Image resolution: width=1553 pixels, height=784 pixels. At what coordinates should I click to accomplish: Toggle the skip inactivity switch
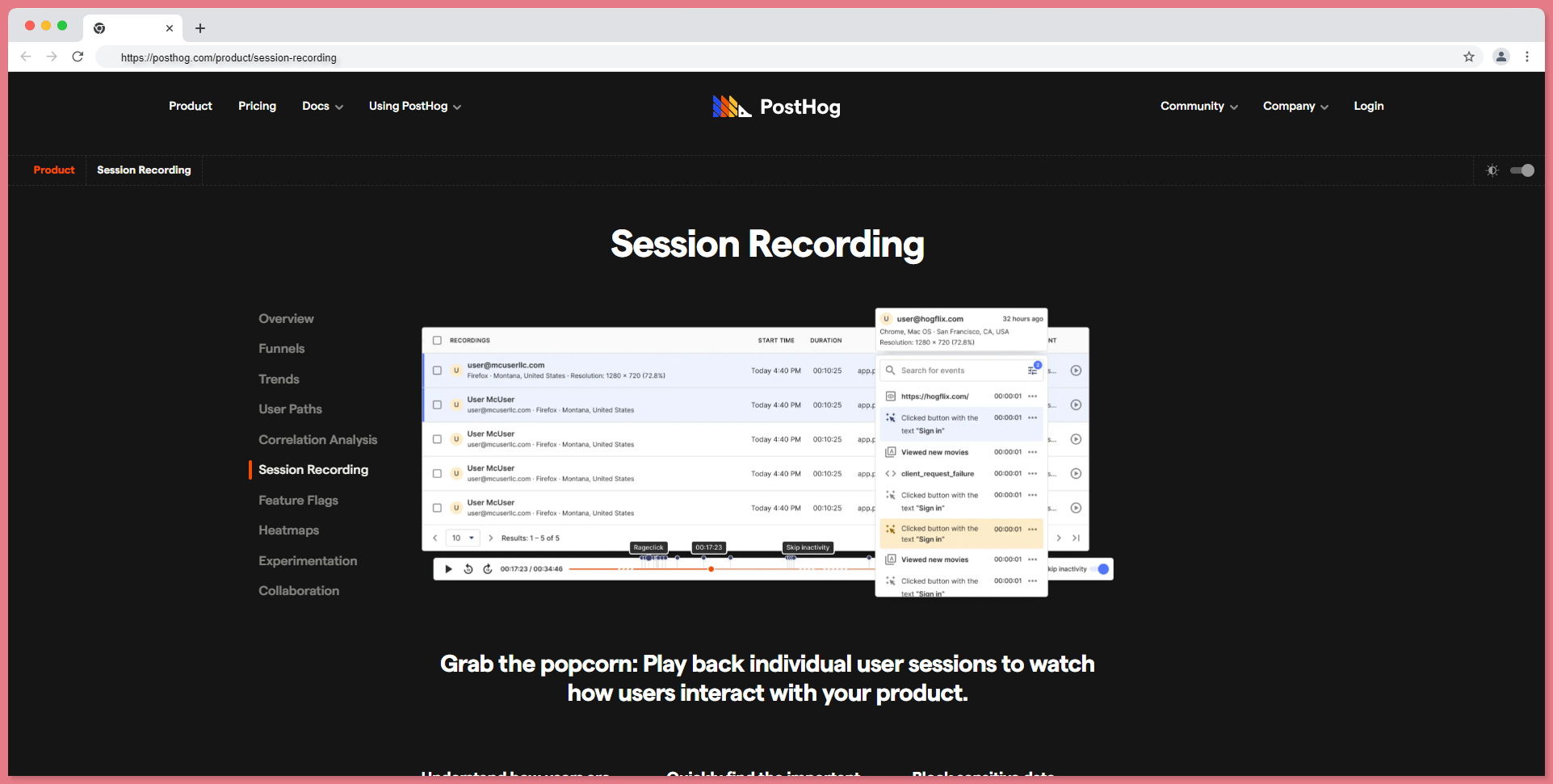pyautogui.click(x=1100, y=569)
